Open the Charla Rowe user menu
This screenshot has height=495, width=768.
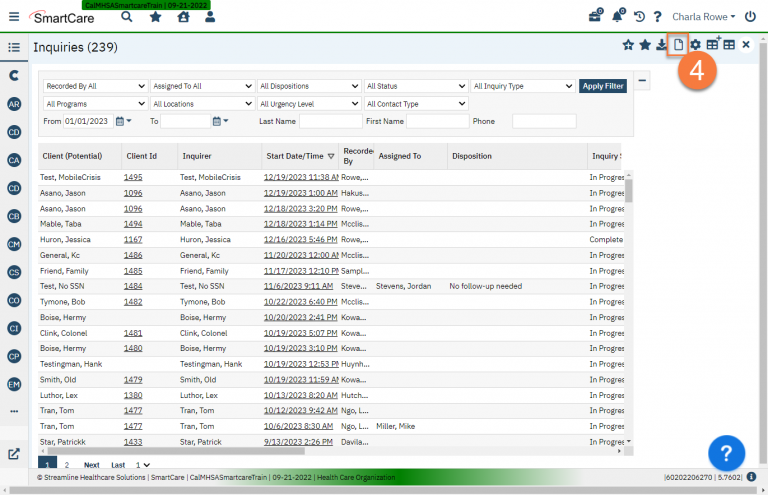click(x=704, y=16)
